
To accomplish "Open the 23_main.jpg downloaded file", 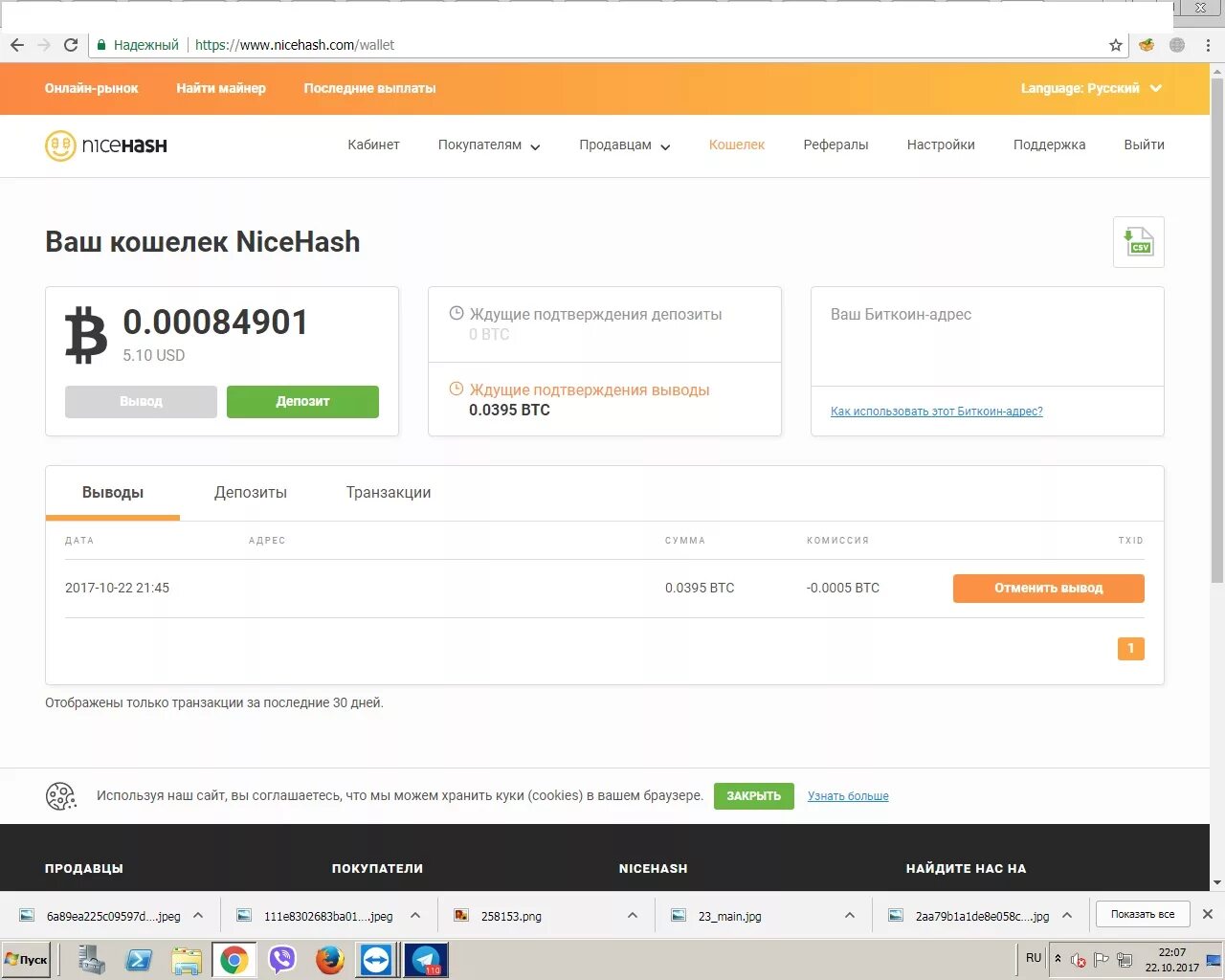I will point(729,916).
